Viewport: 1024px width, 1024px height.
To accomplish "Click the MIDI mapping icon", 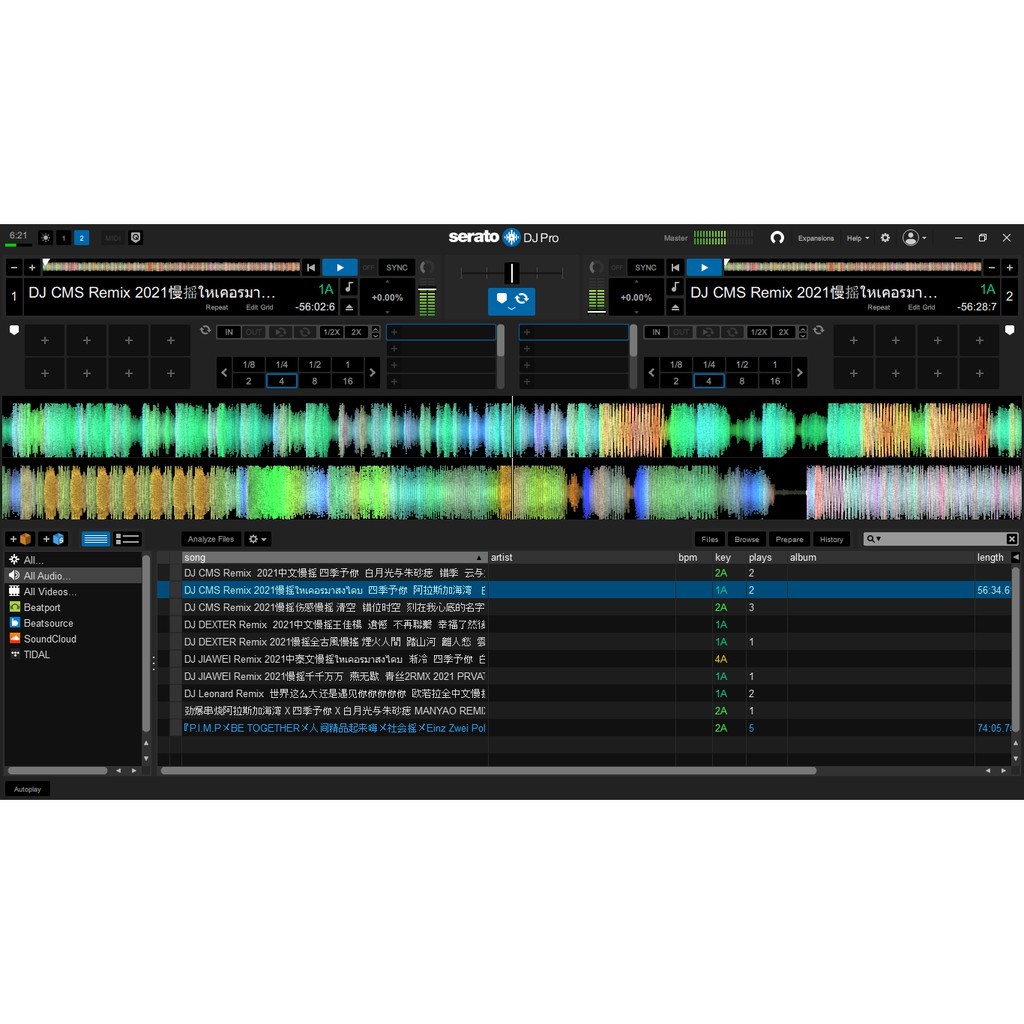I will 113,238.
